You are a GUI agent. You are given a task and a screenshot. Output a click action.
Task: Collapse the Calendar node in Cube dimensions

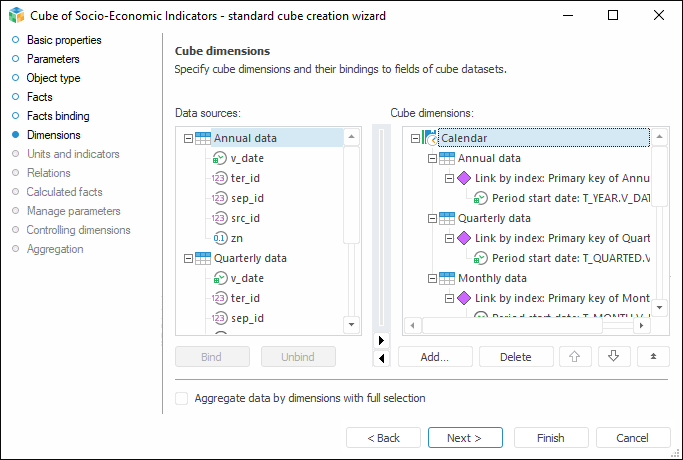coord(417,139)
